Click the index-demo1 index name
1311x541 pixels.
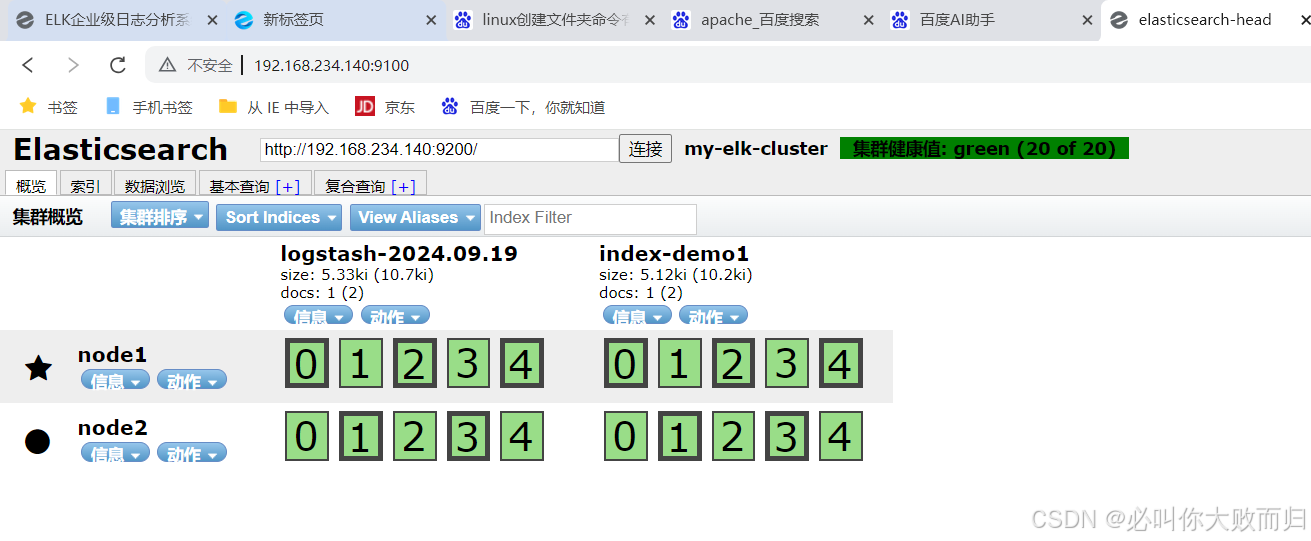pyautogui.click(x=674, y=253)
